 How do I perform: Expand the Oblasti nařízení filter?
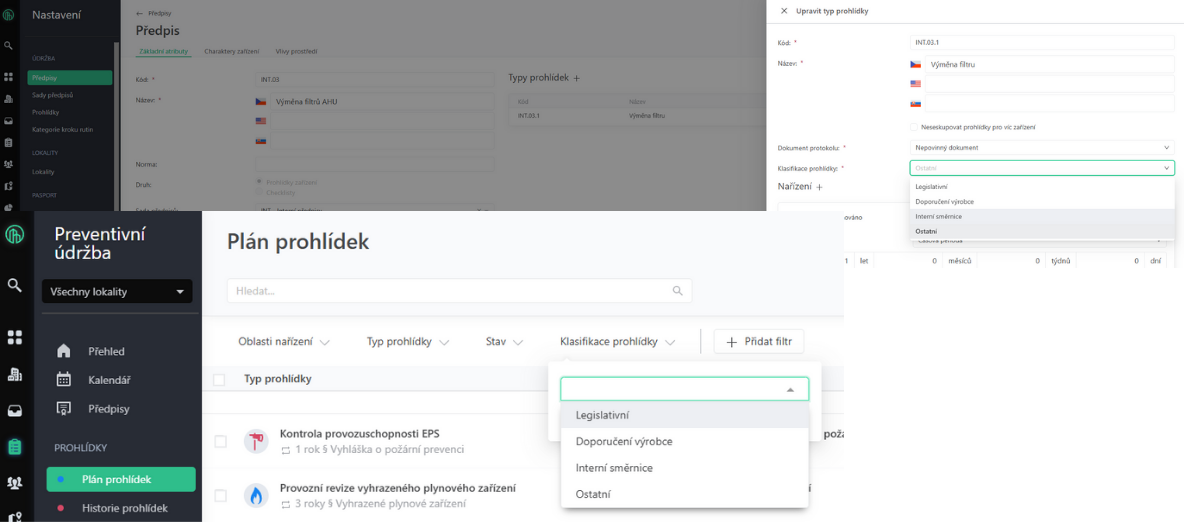(283, 342)
